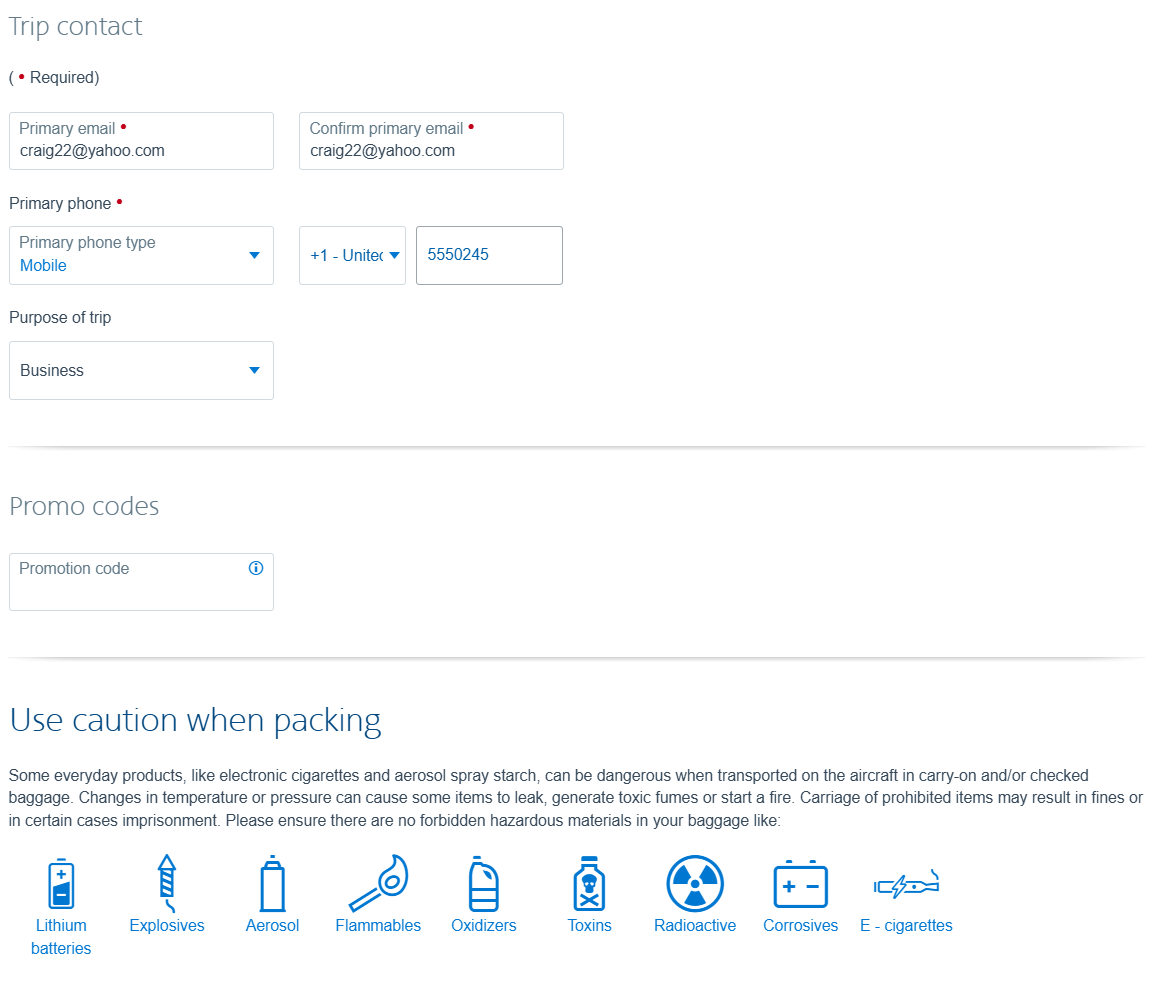Click the Toxins skull bottle icon

[x=589, y=883]
